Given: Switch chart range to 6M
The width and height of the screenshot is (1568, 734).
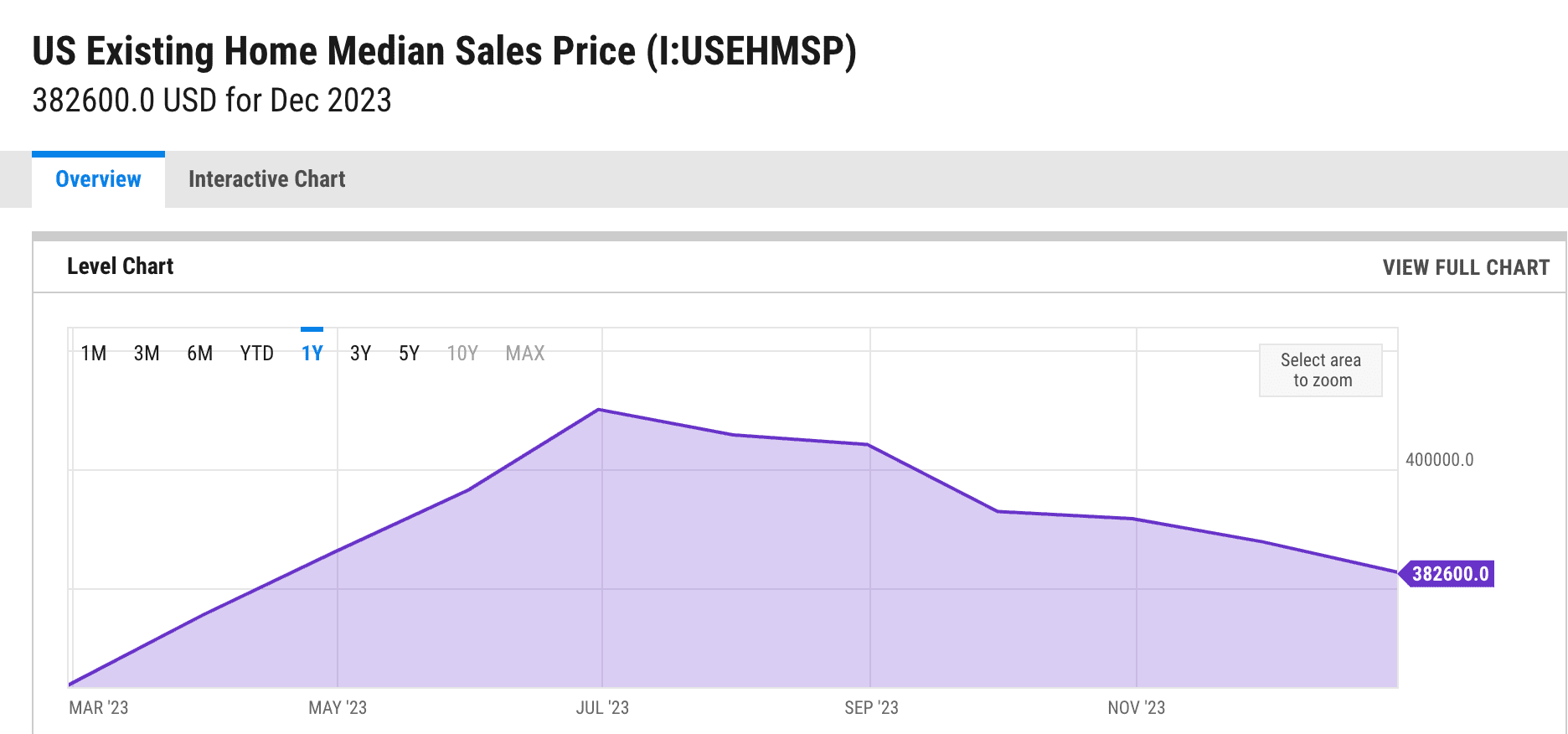Looking at the screenshot, I should tap(199, 354).
